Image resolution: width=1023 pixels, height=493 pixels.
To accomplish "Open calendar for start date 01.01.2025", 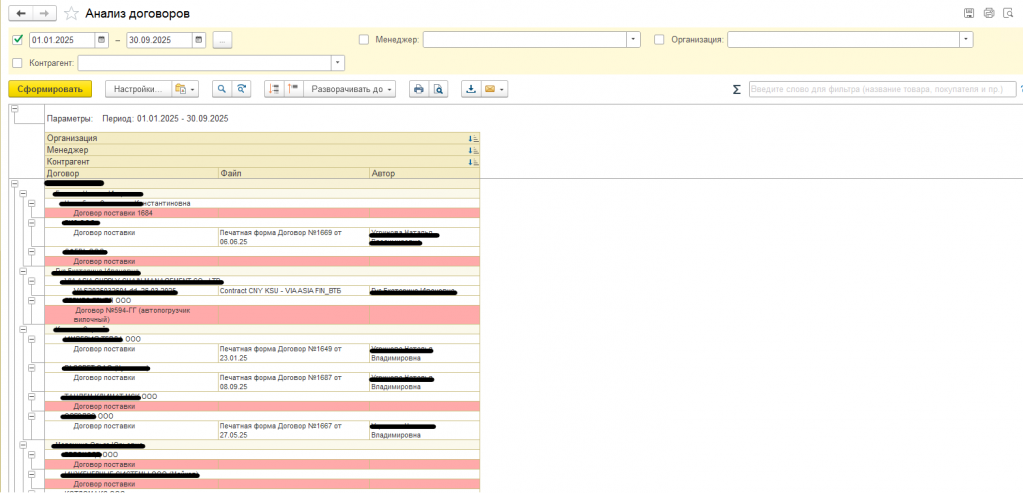I will (102, 40).
